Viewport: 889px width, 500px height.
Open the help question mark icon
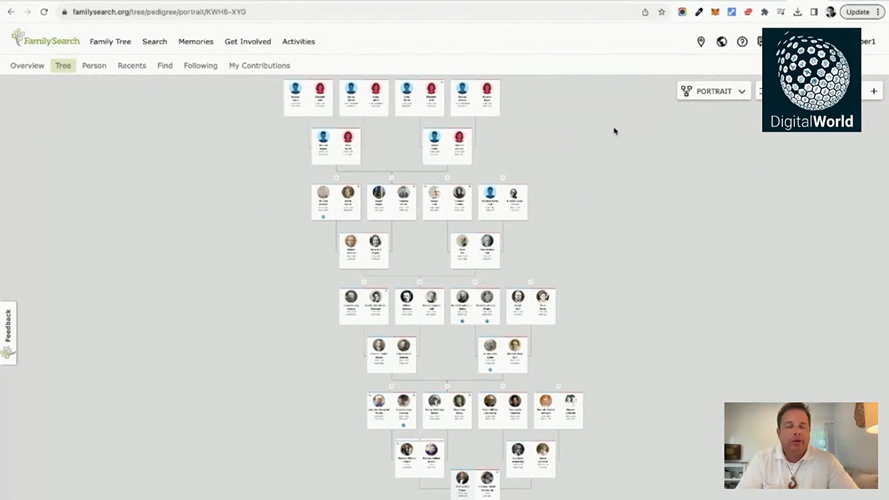point(742,41)
